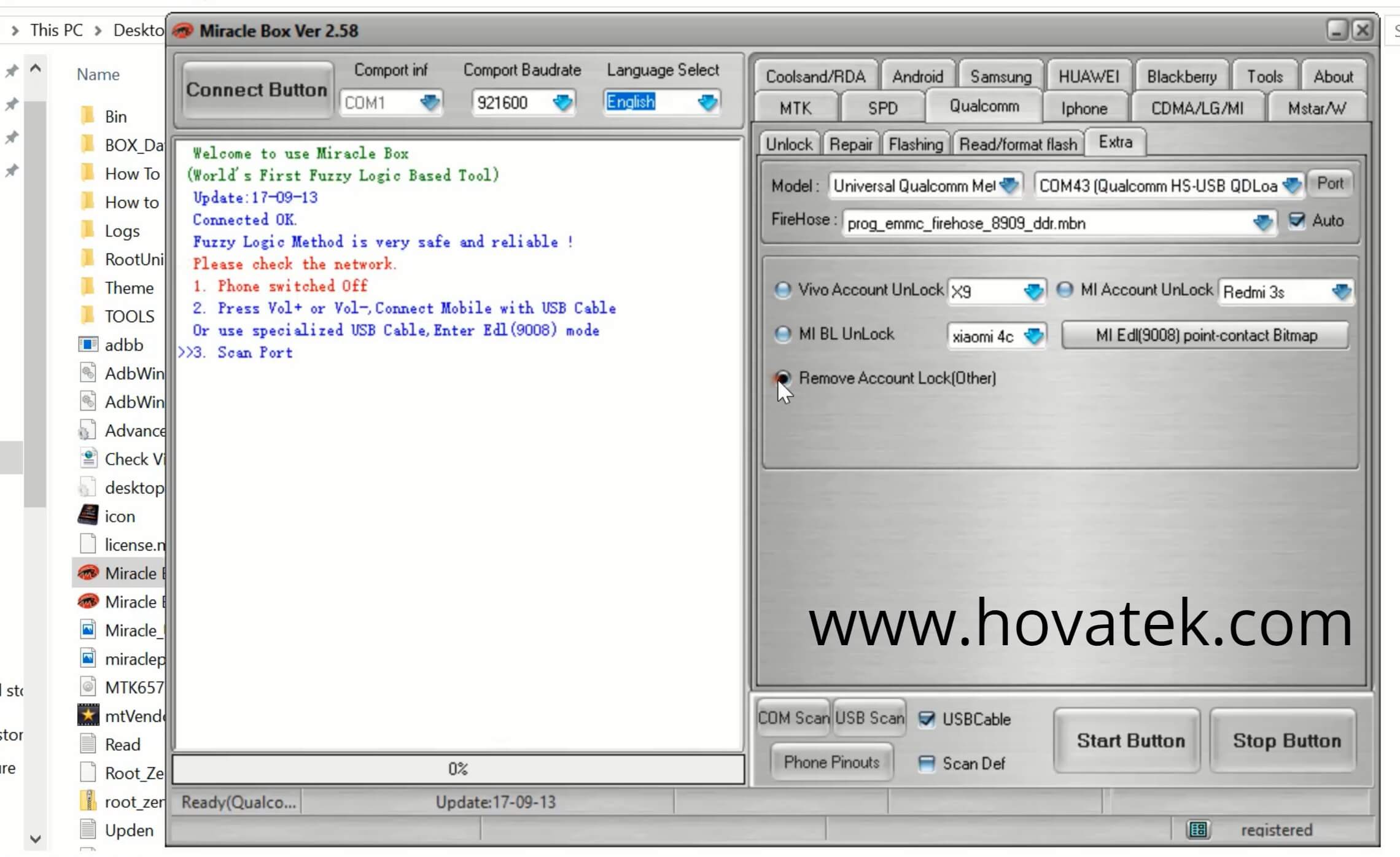Click the icon file's icon in Explorer
This screenshot has height=857, width=1400.
(x=88, y=515)
